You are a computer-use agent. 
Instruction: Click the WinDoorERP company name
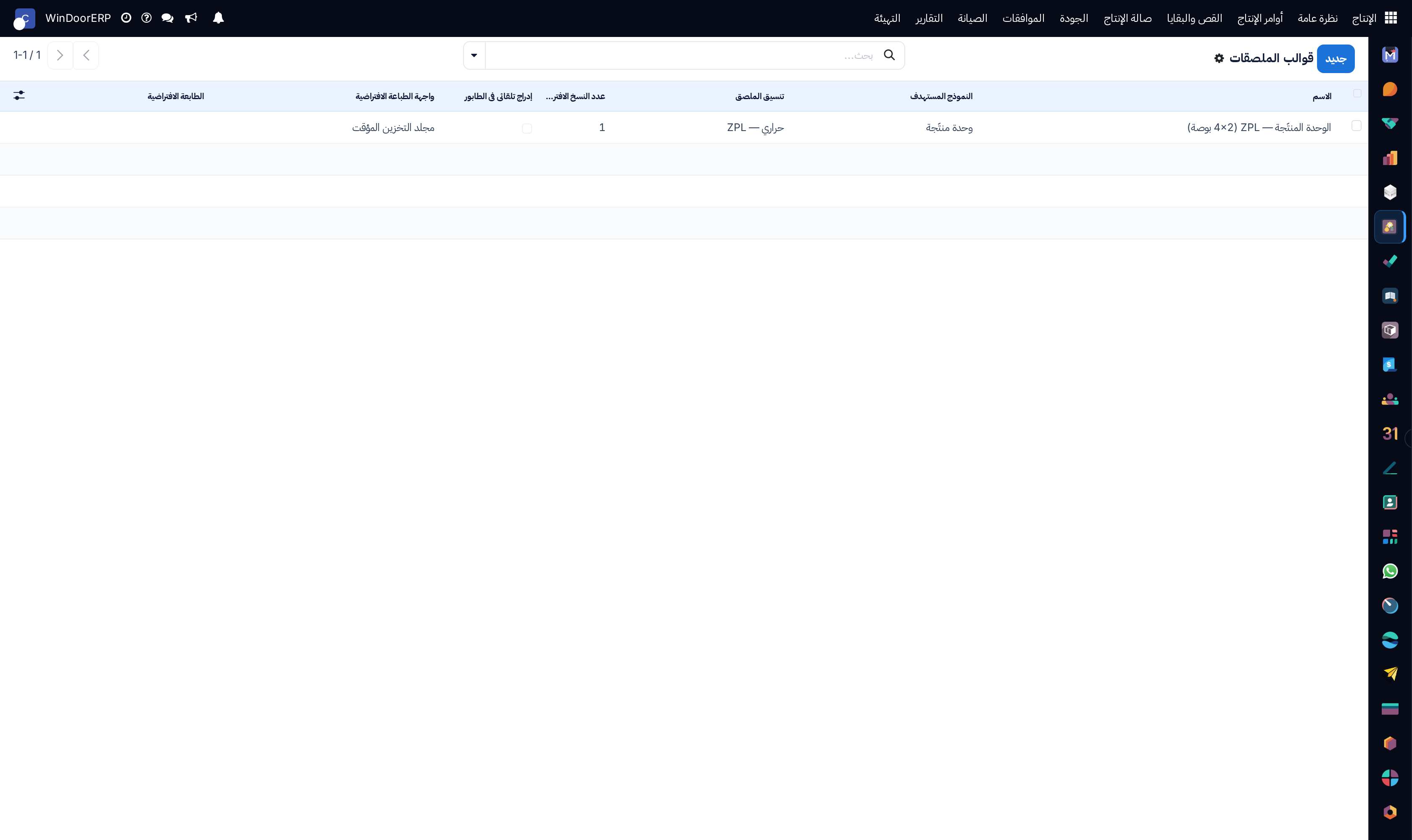(x=78, y=18)
